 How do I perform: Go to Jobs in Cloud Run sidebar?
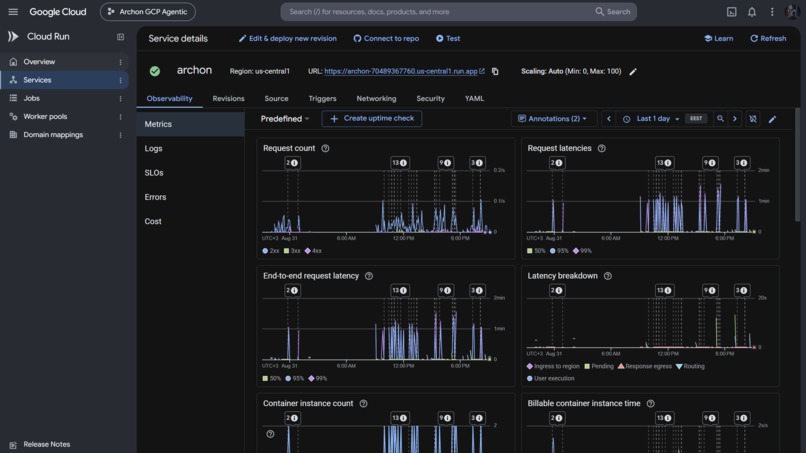pos(64,98)
